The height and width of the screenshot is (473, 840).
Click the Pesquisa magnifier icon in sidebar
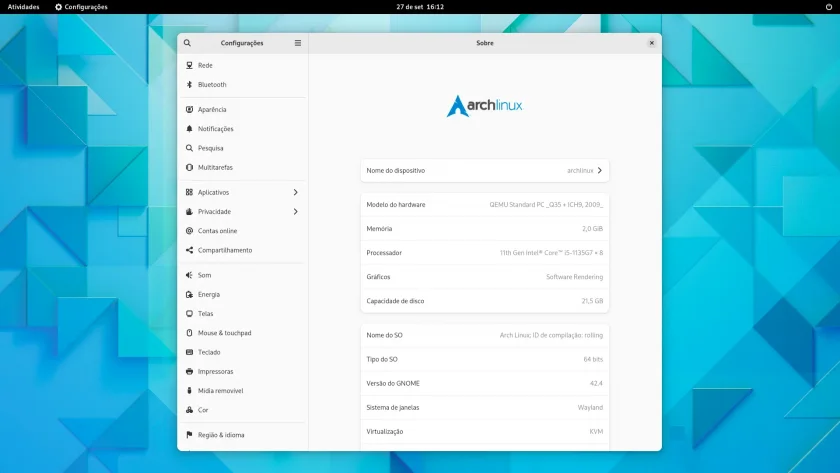coord(189,148)
